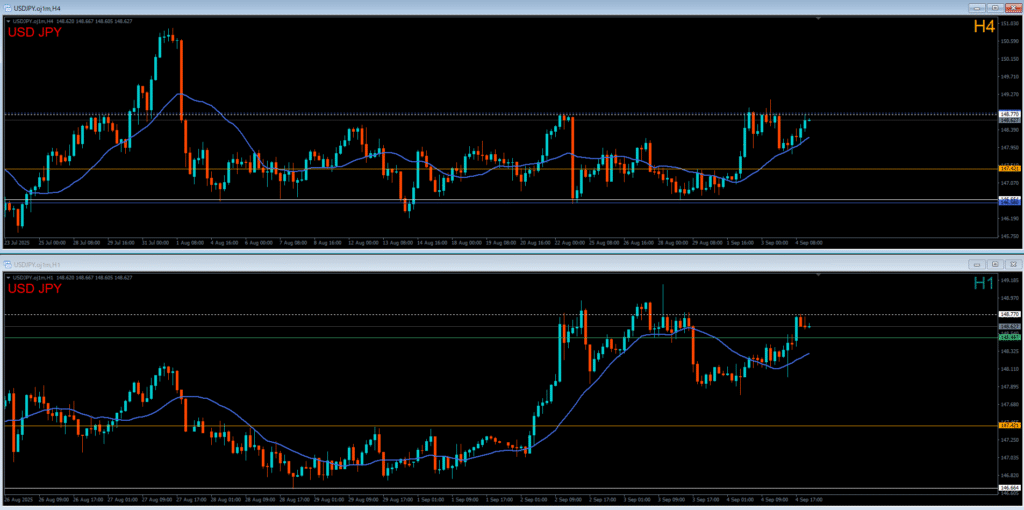
Task: Click the 23 Jul 2025 date label in H4 chart
Action: point(16,242)
